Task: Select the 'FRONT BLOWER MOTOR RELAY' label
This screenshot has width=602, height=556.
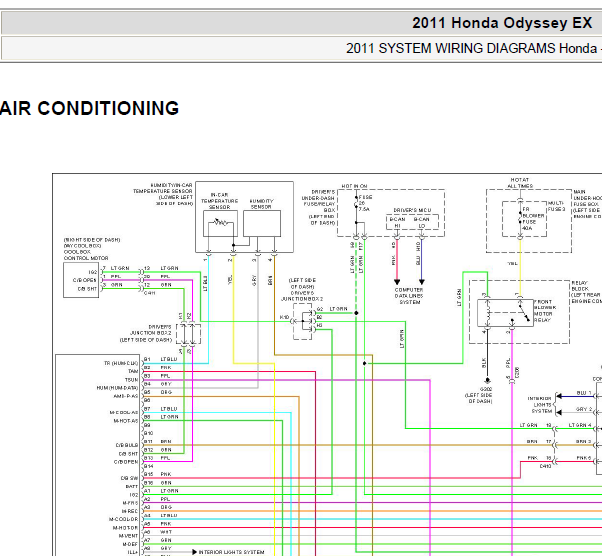Action: tap(544, 311)
